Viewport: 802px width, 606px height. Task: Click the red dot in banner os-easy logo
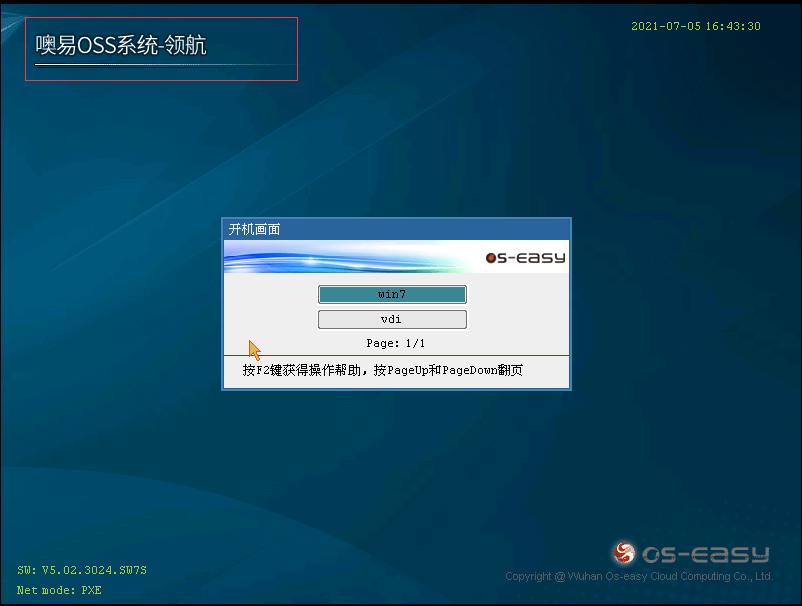(x=491, y=258)
